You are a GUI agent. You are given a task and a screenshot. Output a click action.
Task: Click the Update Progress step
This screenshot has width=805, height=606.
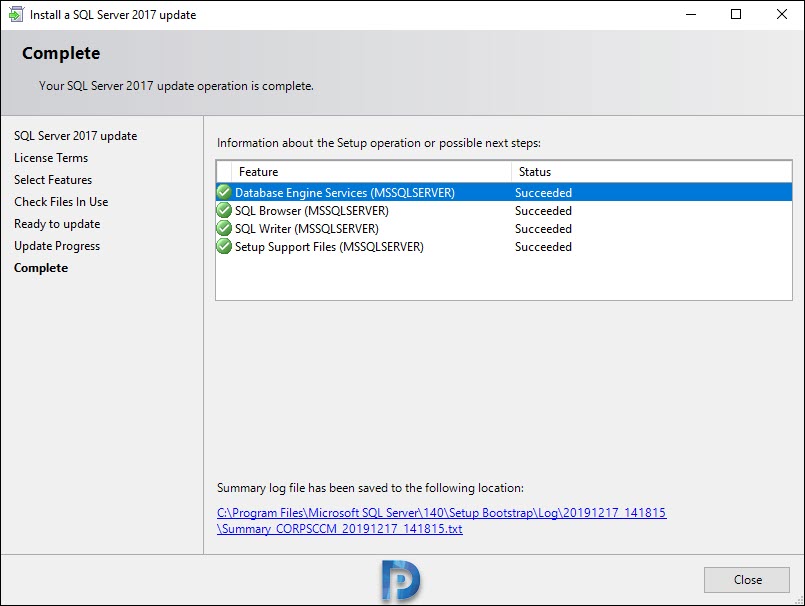[57, 246]
